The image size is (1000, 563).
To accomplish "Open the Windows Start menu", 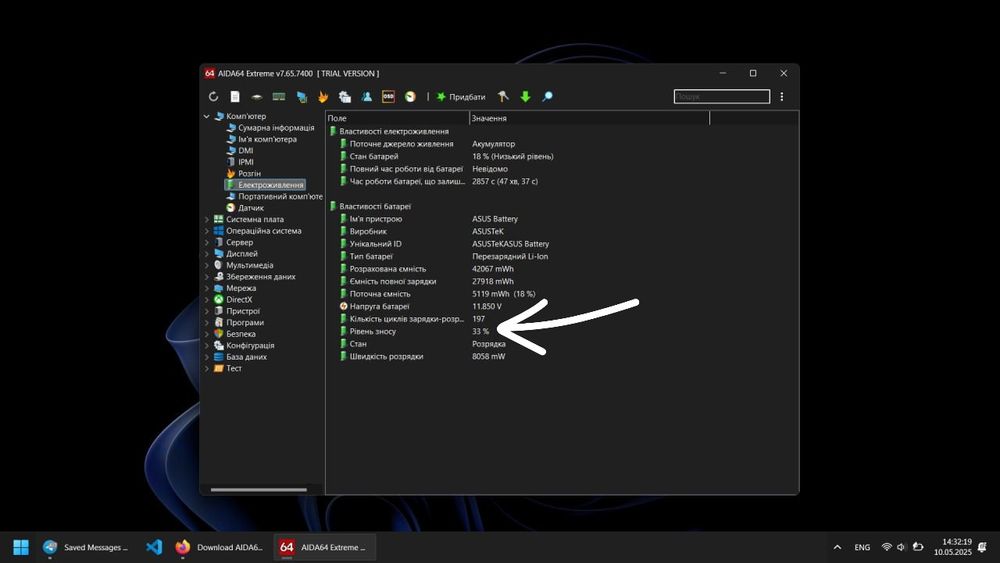I will click(21, 547).
